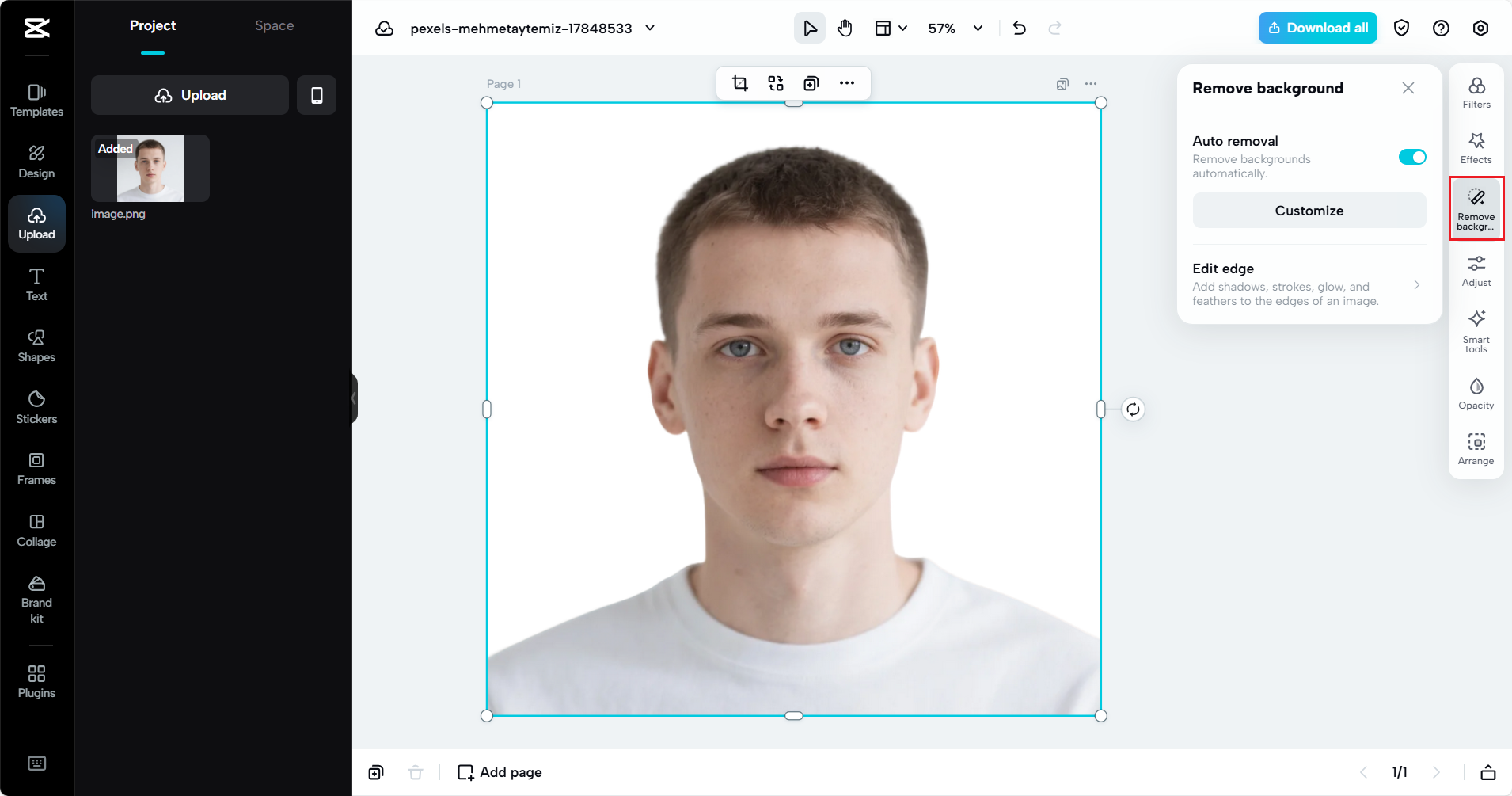1512x796 pixels.
Task: Open the Adjust tool
Action: [x=1476, y=271]
